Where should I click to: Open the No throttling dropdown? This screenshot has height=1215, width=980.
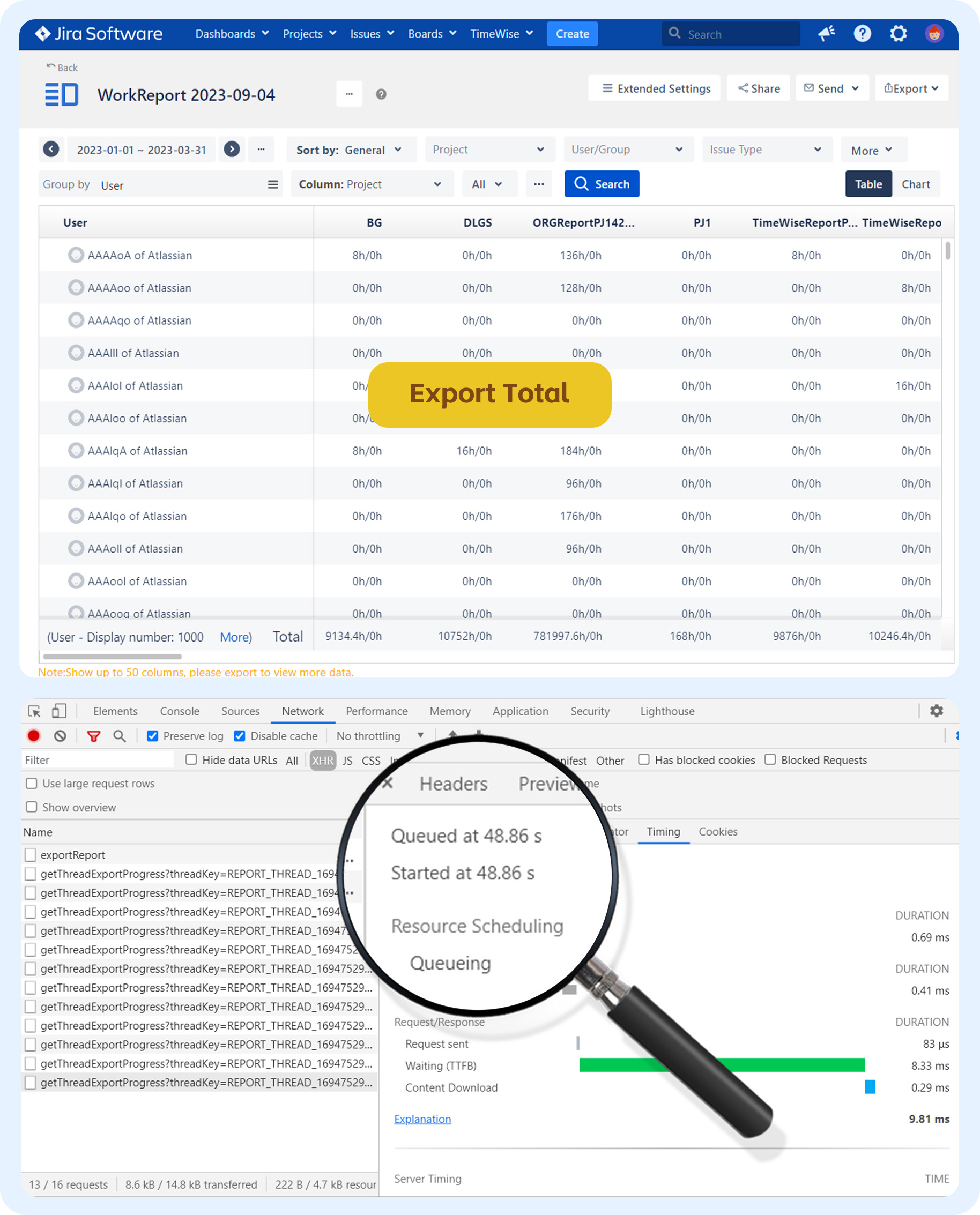tap(380, 736)
